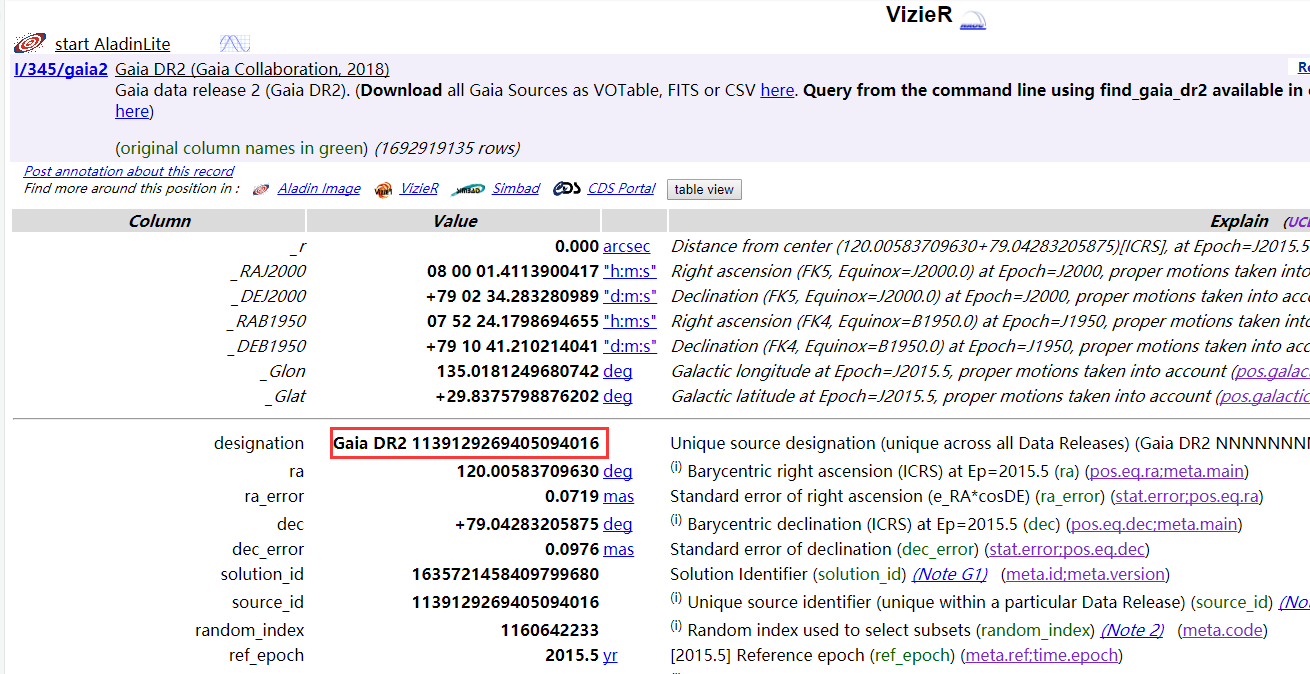1310x674 pixels.
Task: Click the _Glon value 135.0181249680742
Action: [516, 371]
